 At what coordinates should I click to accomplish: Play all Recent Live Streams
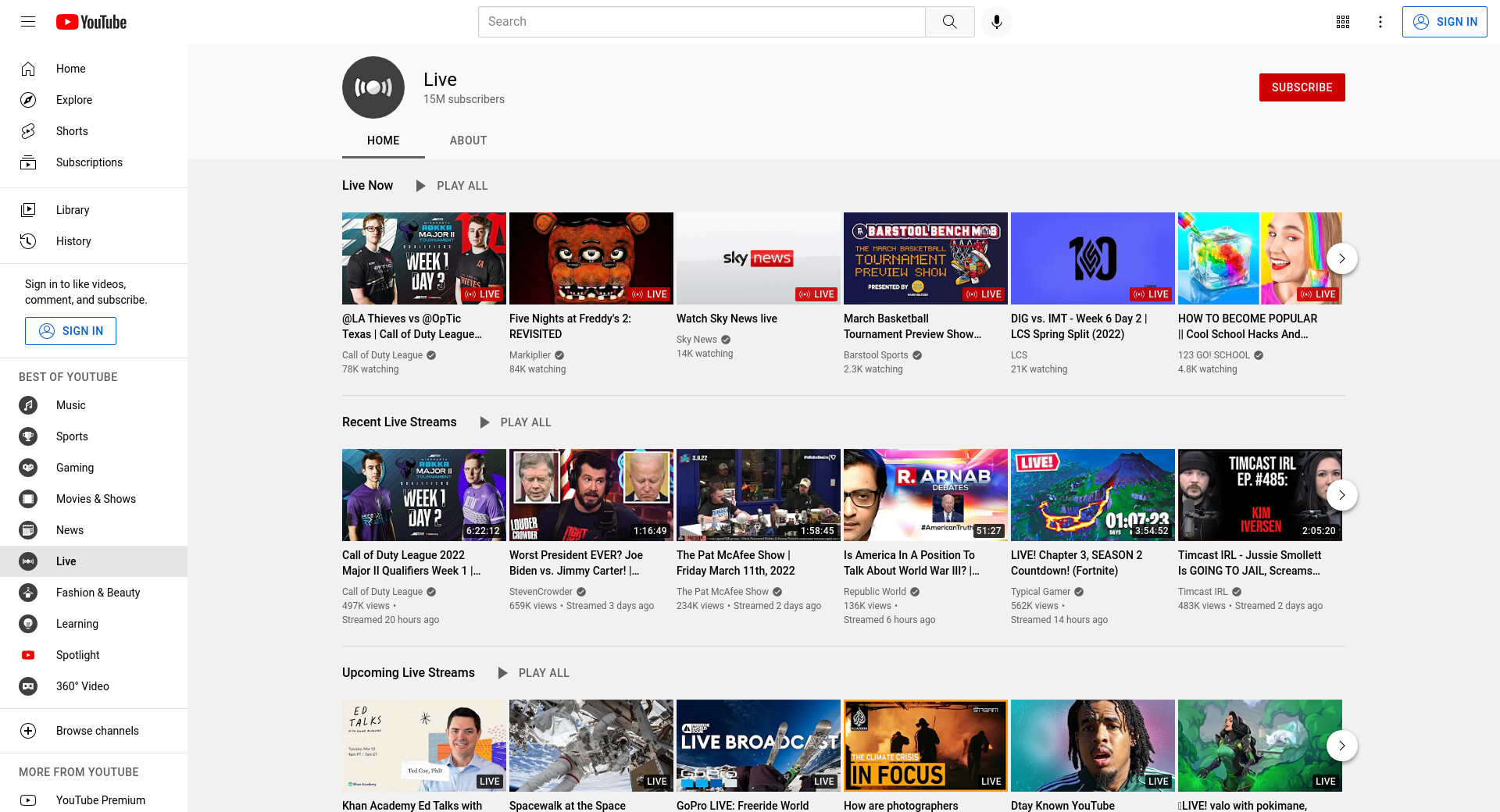pyautogui.click(x=516, y=422)
